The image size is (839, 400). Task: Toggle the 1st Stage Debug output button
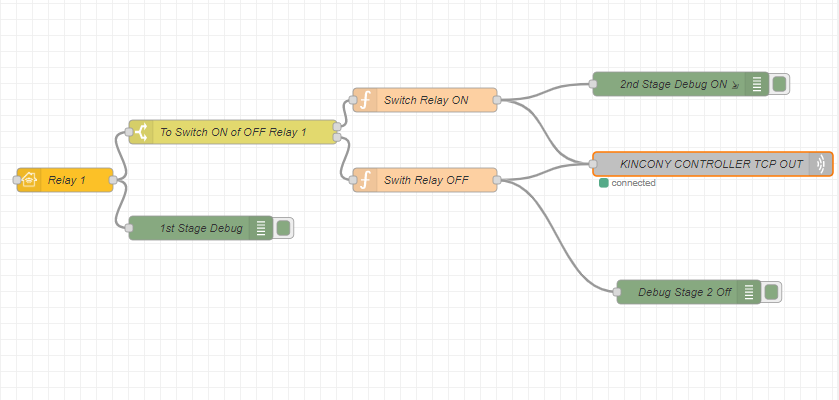tap(283, 228)
